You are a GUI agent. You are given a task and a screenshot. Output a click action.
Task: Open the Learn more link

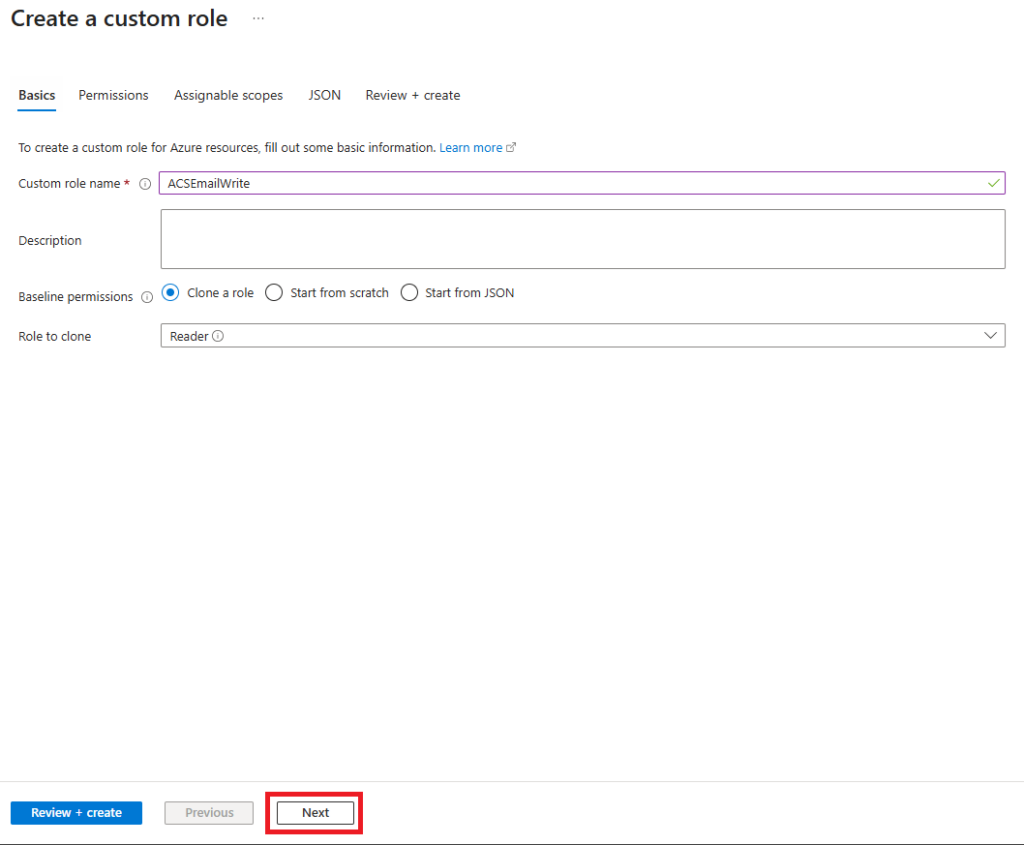(x=471, y=147)
